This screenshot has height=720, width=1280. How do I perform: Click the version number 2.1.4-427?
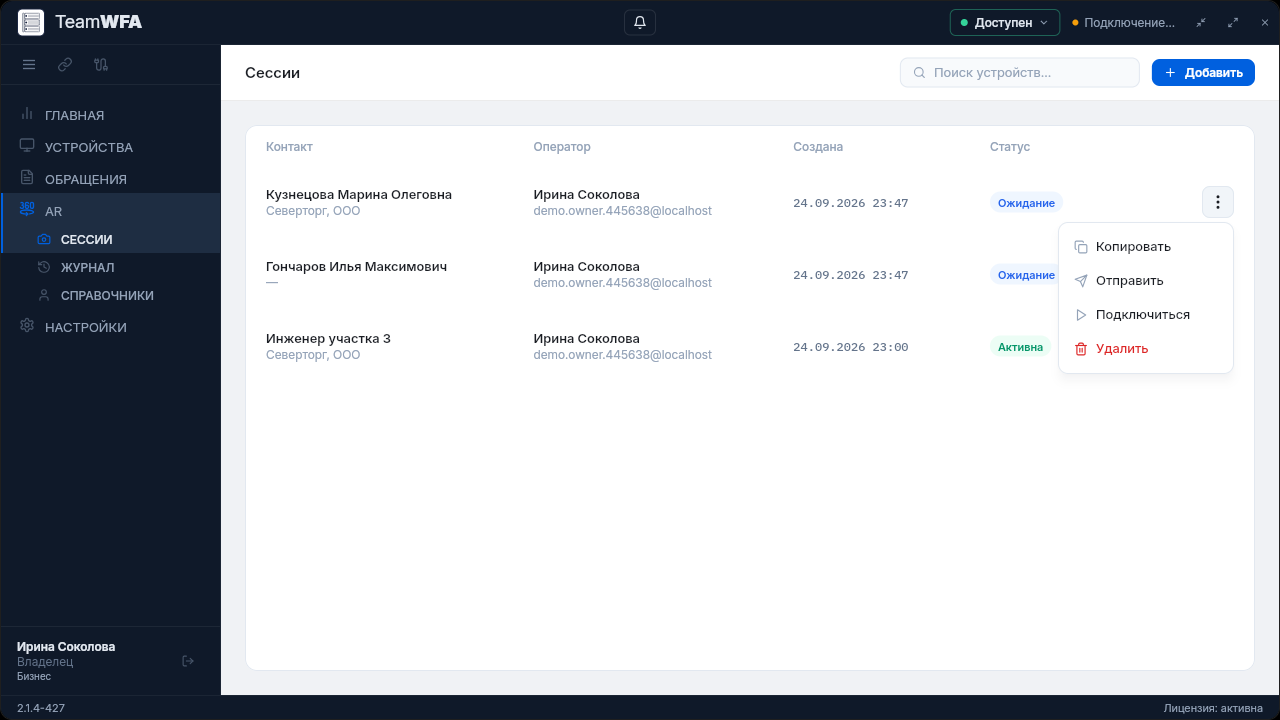coord(41,708)
